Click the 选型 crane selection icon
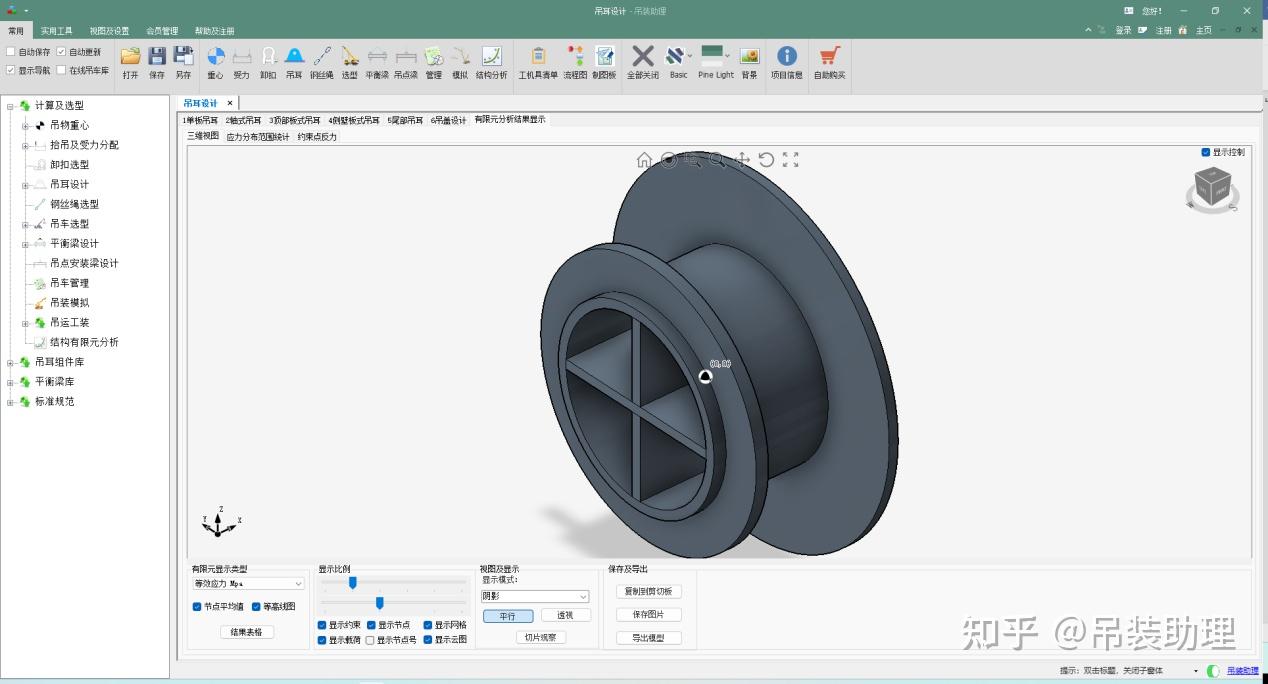This screenshot has width=1268, height=684. point(349,57)
